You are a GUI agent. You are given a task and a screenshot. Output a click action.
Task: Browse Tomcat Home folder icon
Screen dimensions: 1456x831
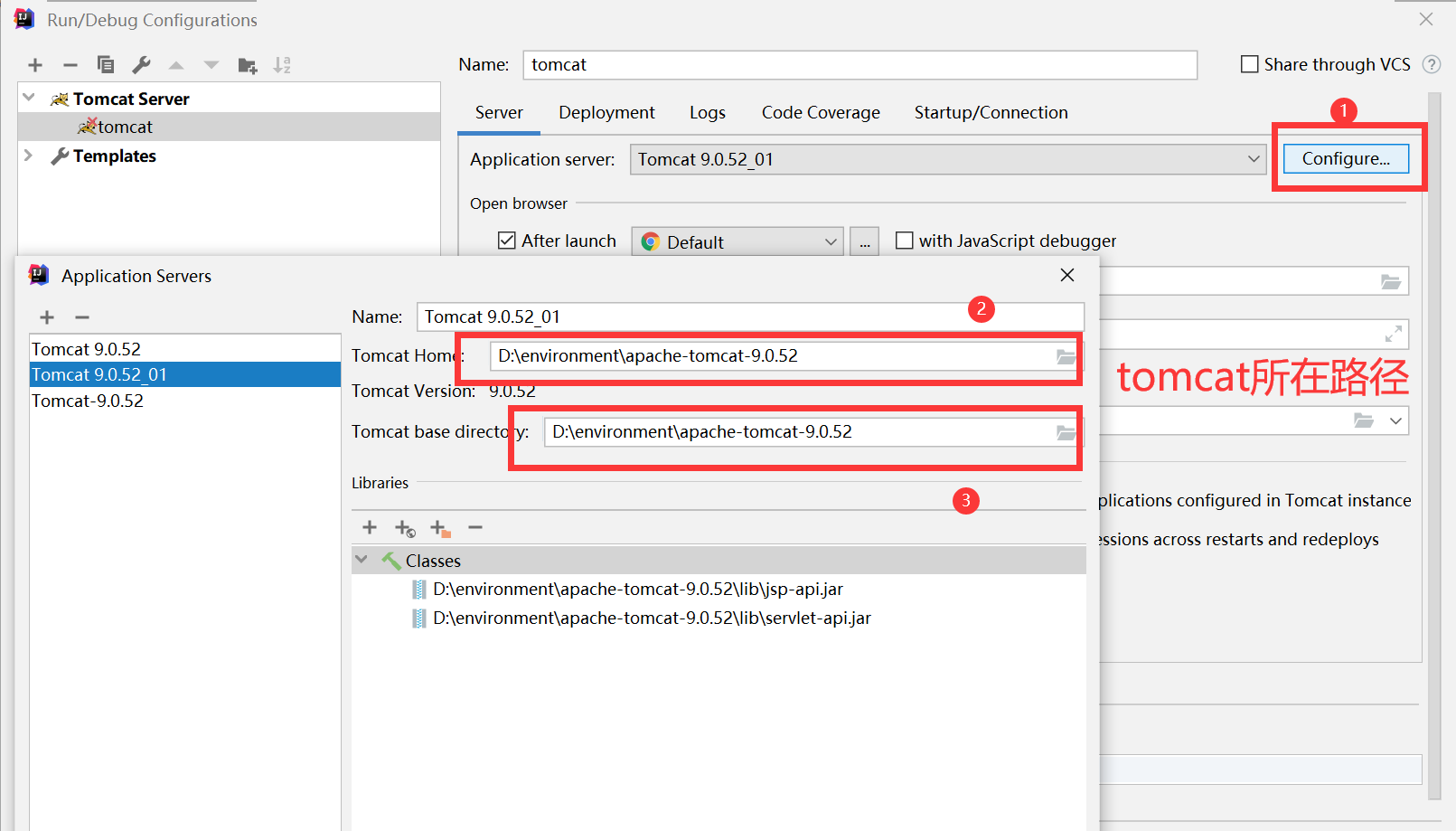coord(1066,356)
